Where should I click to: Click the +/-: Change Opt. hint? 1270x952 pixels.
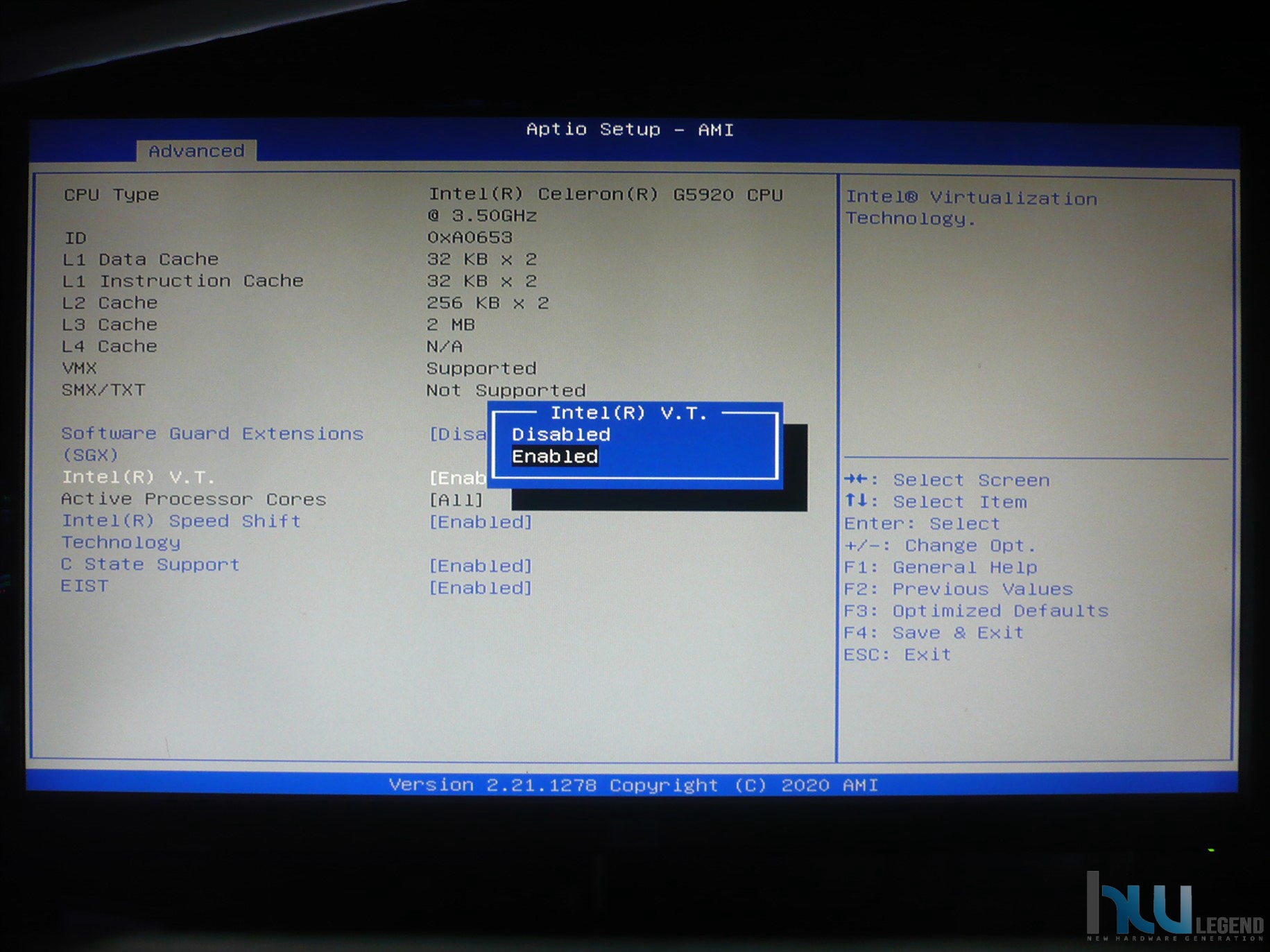pyautogui.click(x=940, y=545)
